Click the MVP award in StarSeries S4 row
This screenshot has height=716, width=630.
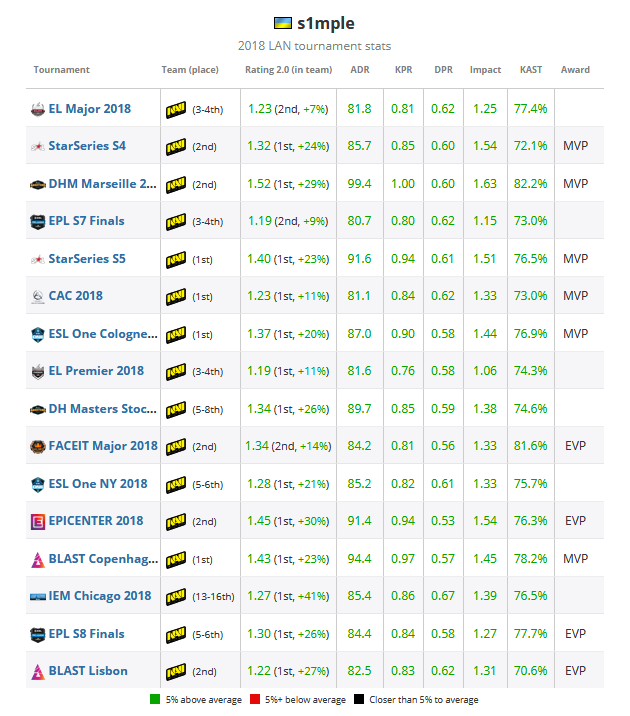click(x=575, y=146)
